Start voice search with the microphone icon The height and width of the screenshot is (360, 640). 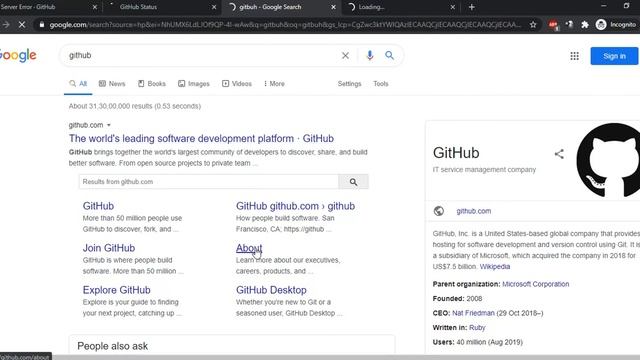click(369, 56)
